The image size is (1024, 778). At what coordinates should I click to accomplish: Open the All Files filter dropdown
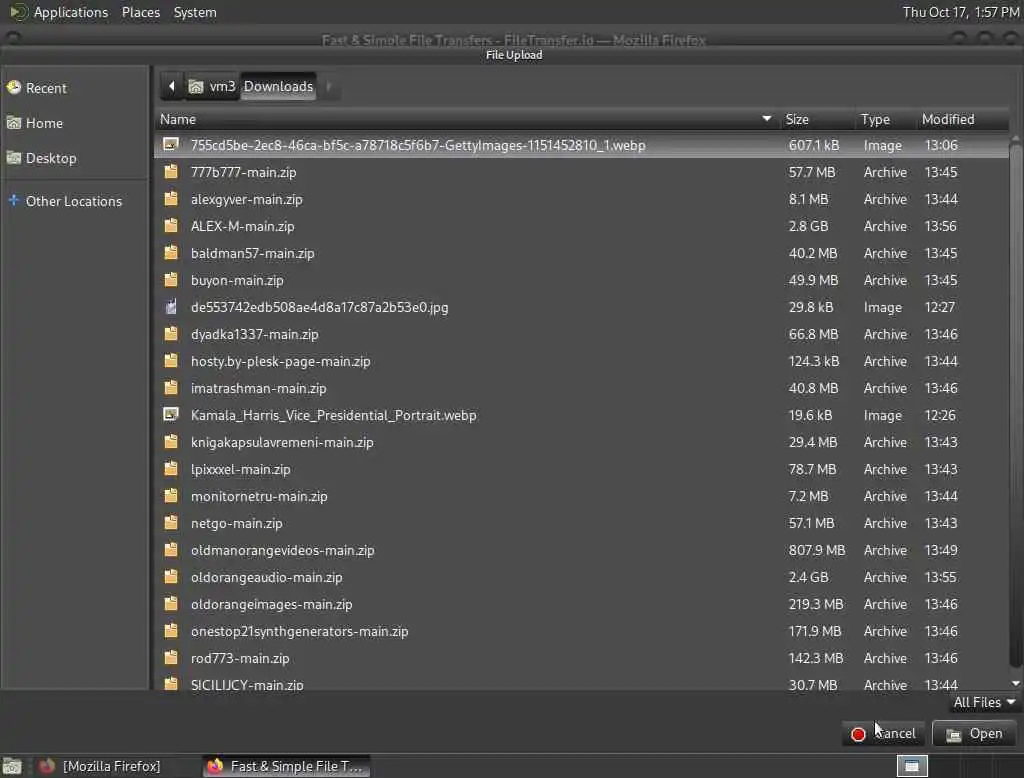(x=984, y=702)
